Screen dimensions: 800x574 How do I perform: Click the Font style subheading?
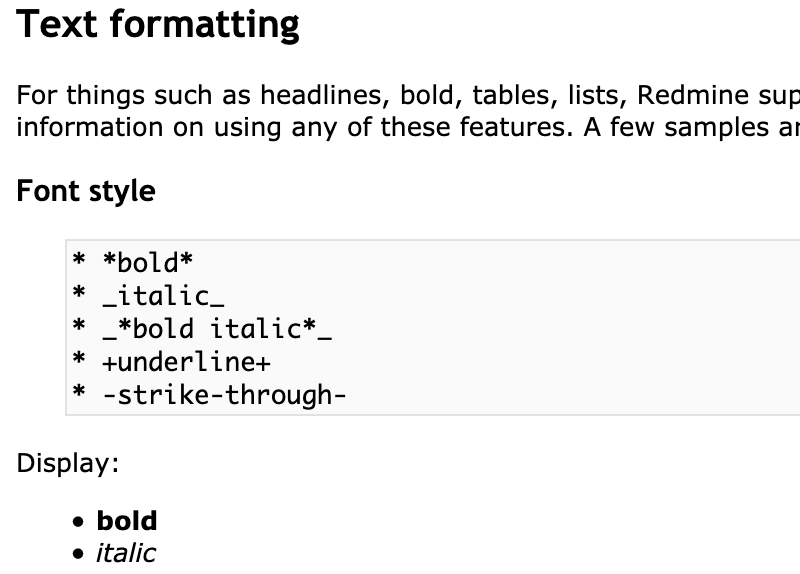point(86,191)
